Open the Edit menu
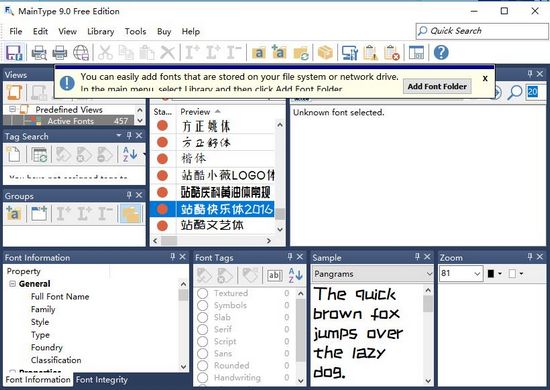 pos(40,32)
